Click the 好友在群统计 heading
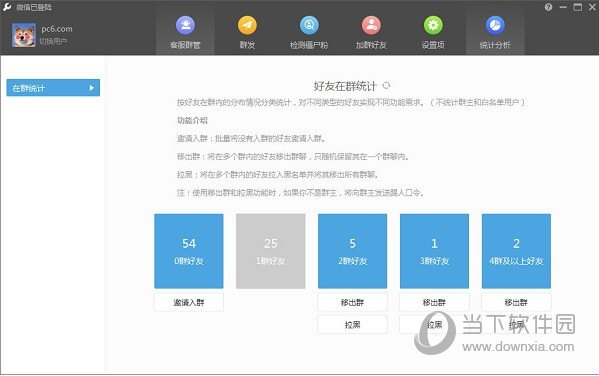 click(x=345, y=86)
